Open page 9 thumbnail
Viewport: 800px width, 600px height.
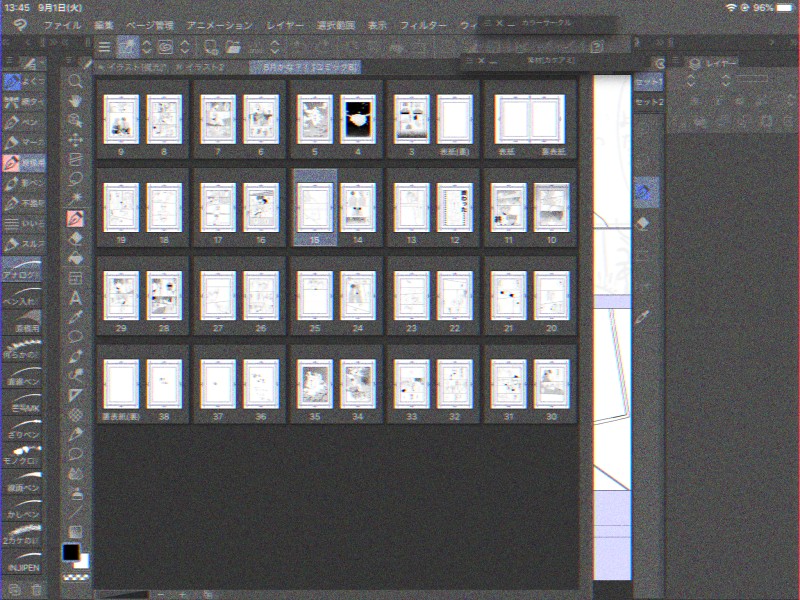point(121,119)
